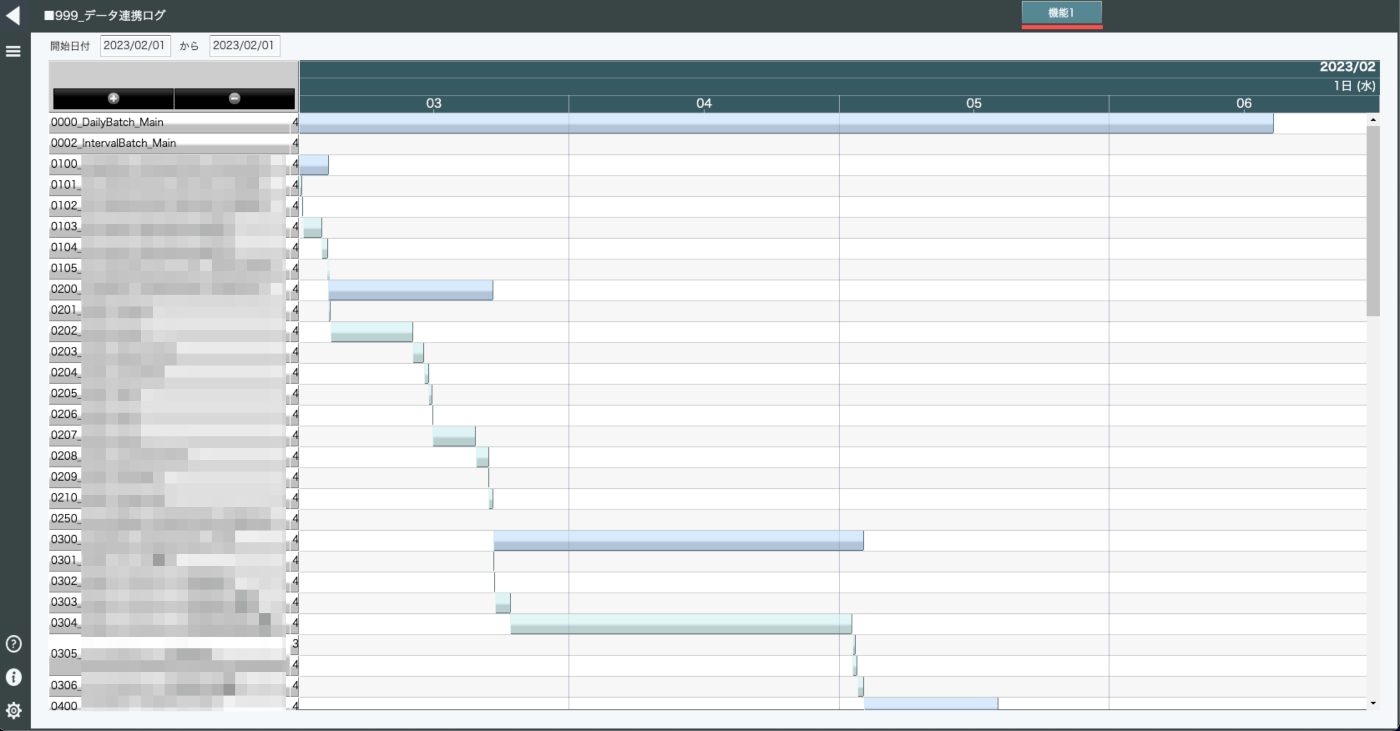
Task: Select the row labeled 0105
Action: point(168,269)
